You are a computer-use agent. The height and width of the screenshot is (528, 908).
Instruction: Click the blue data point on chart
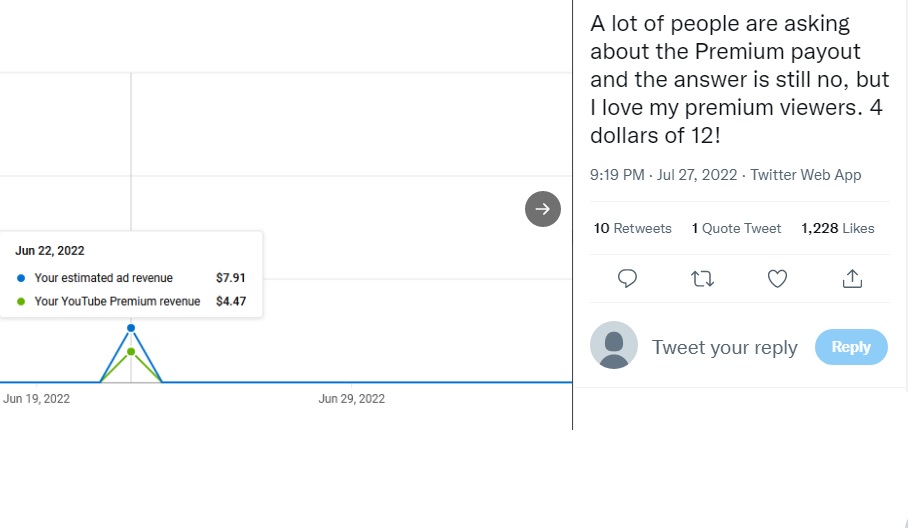[x=131, y=328]
